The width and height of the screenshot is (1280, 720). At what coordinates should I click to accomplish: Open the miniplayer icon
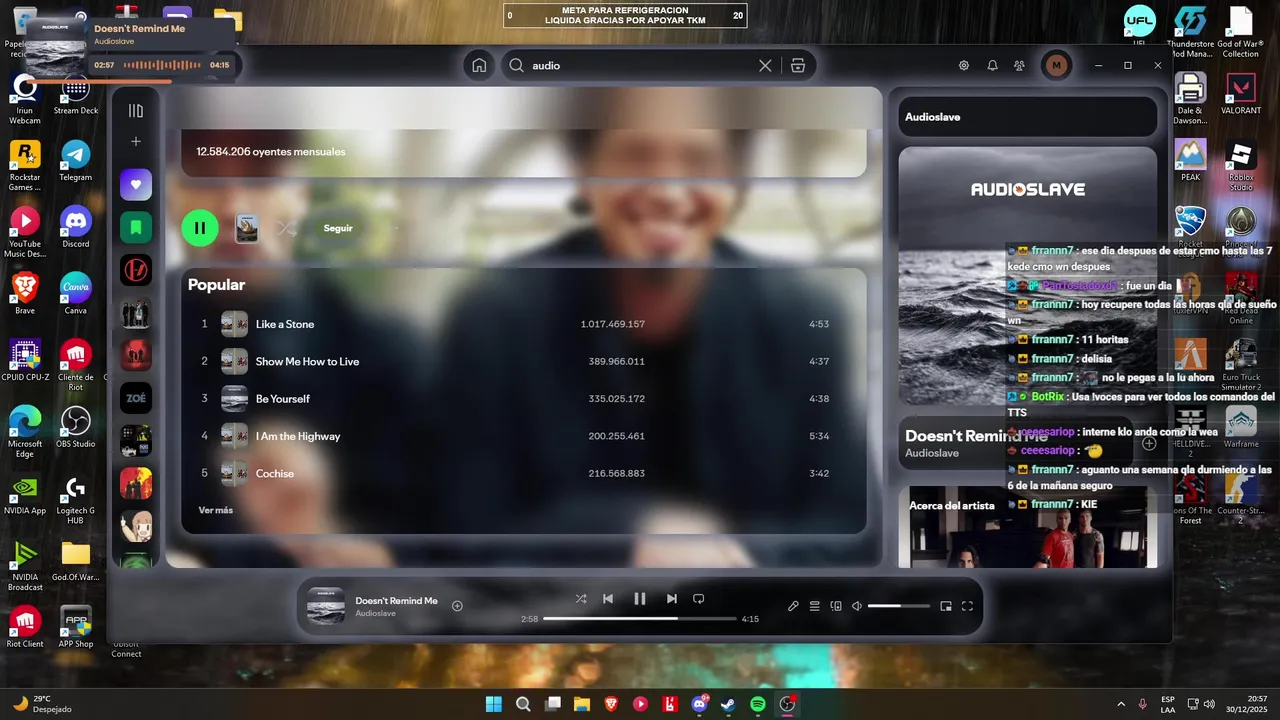coord(946,606)
